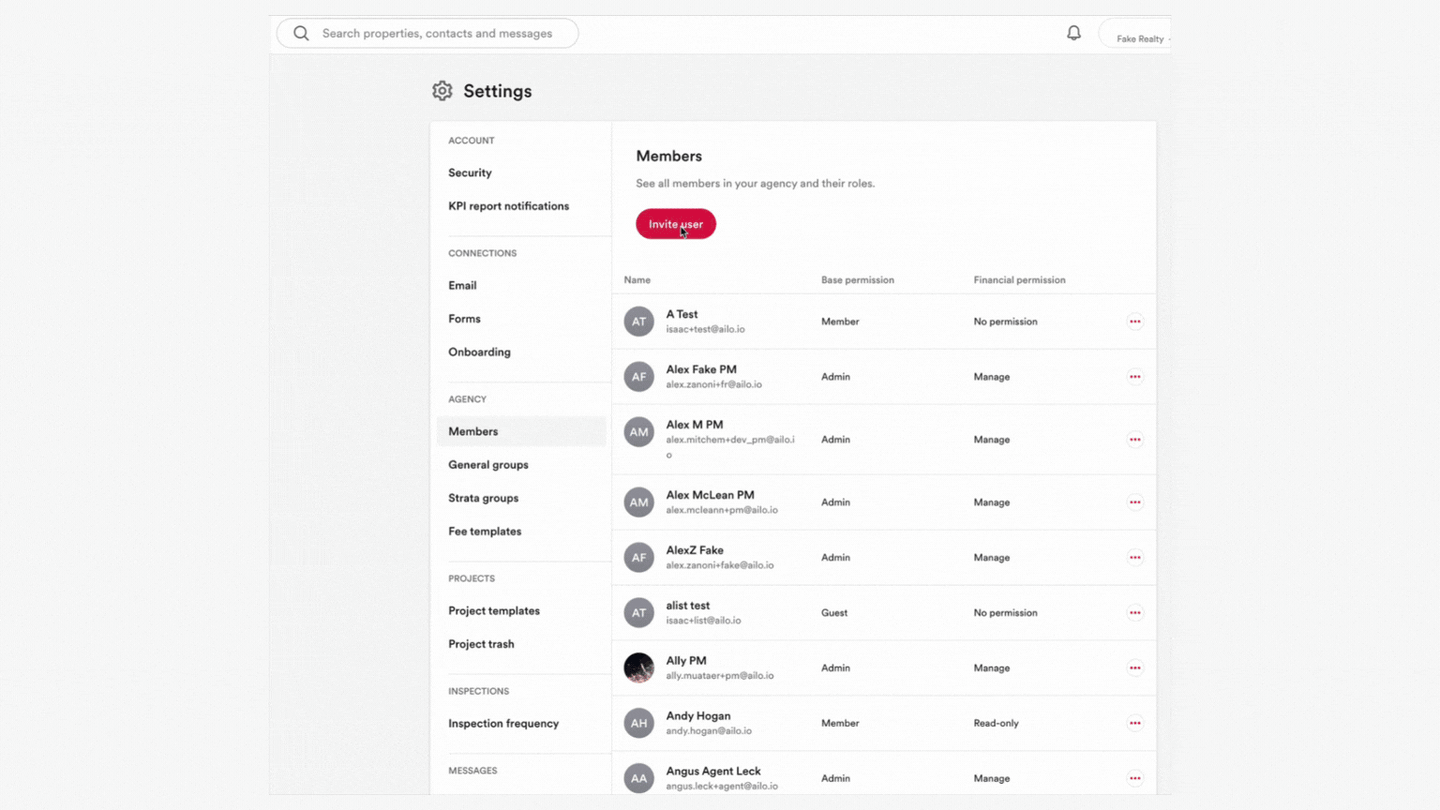
Task: Open Inspection frequency settings
Action: click(503, 724)
